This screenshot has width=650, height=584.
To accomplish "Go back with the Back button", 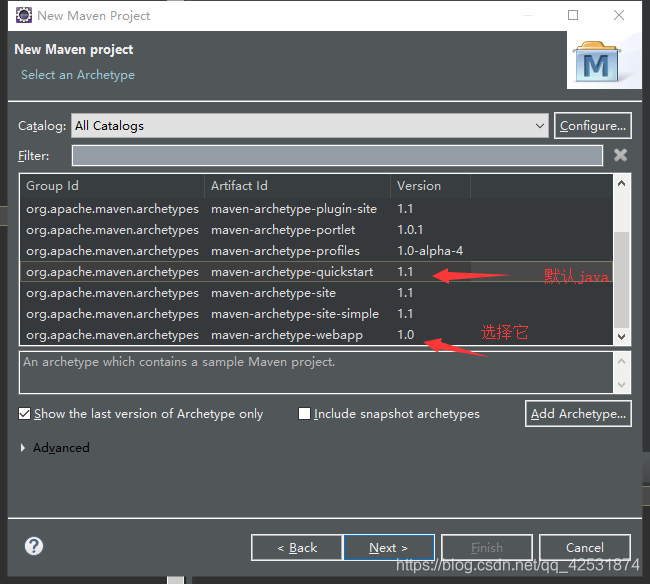I will (x=297, y=548).
